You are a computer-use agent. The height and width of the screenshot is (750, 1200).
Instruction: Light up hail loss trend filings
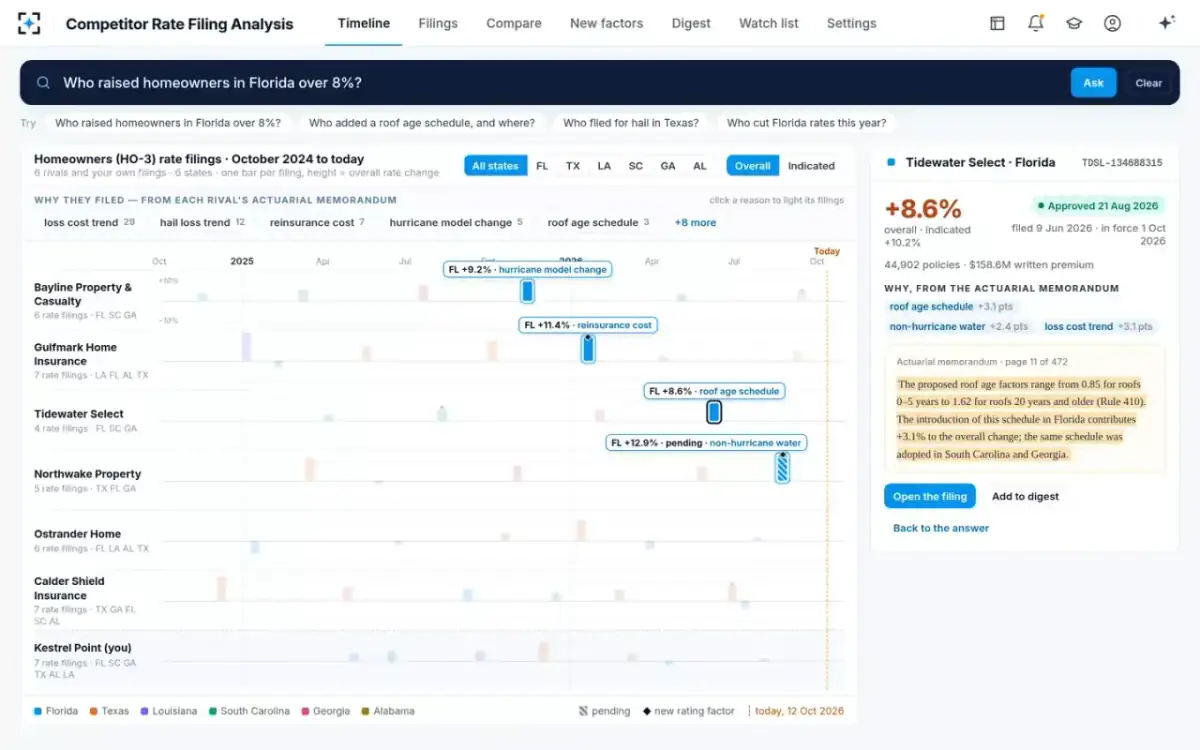click(x=202, y=222)
